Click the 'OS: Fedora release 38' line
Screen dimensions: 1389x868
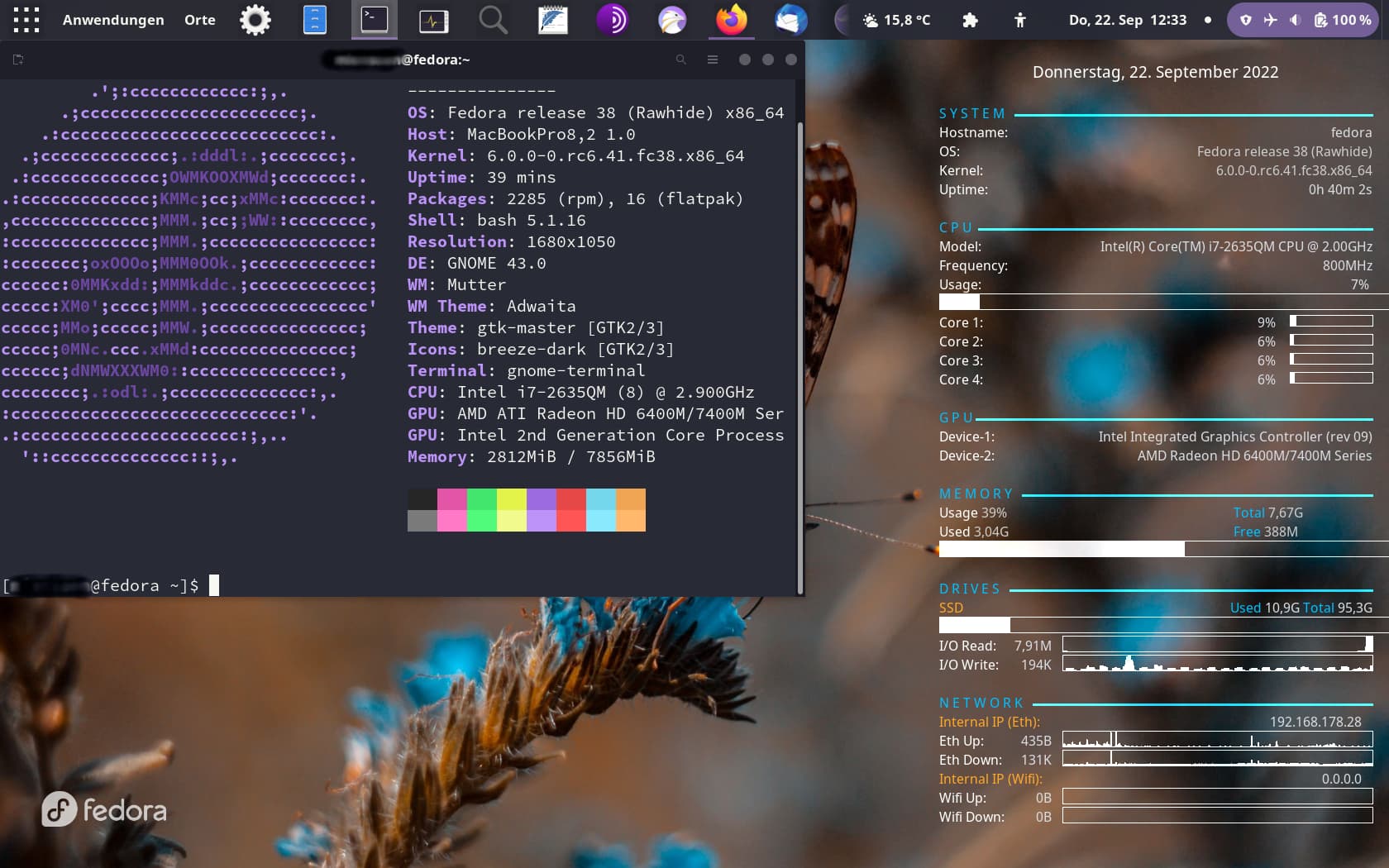[x=595, y=112]
